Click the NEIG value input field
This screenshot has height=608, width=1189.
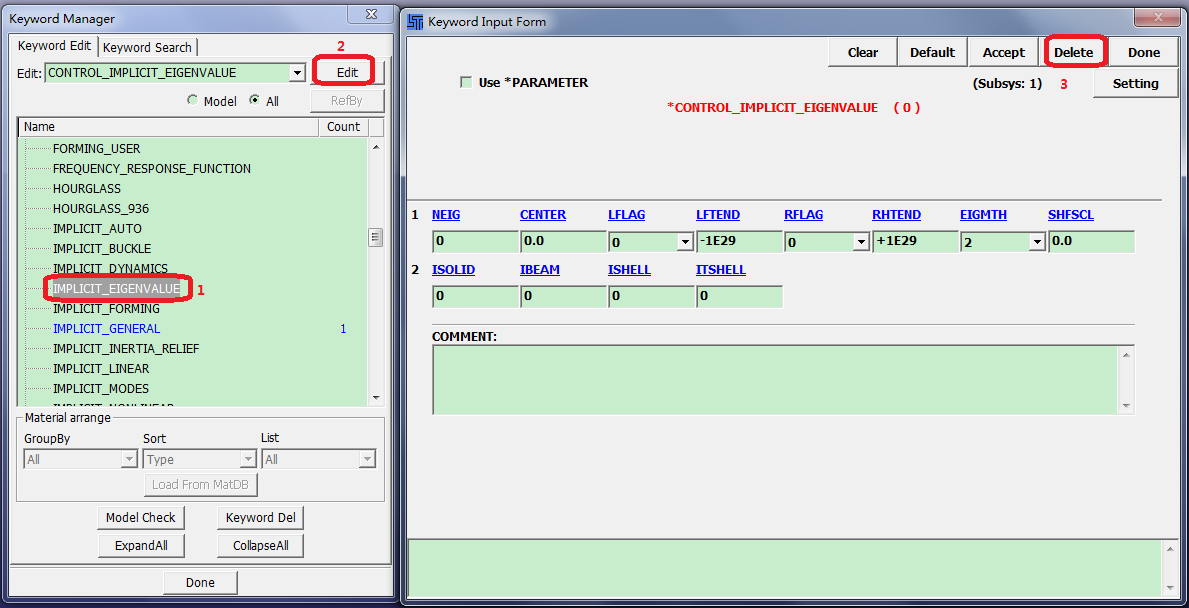tap(475, 242)
